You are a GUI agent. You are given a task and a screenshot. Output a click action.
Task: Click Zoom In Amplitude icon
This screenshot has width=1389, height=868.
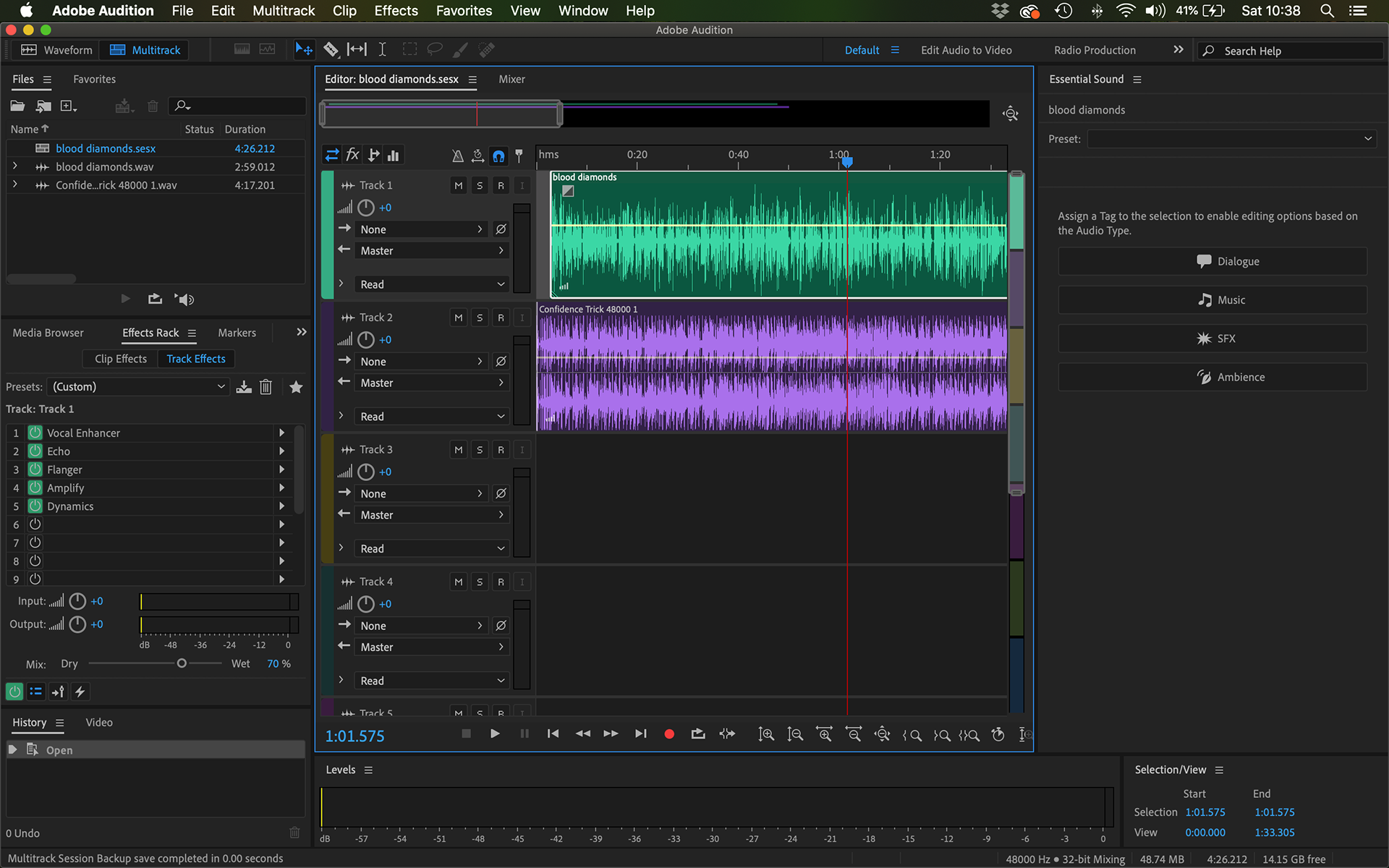point(766,734)
